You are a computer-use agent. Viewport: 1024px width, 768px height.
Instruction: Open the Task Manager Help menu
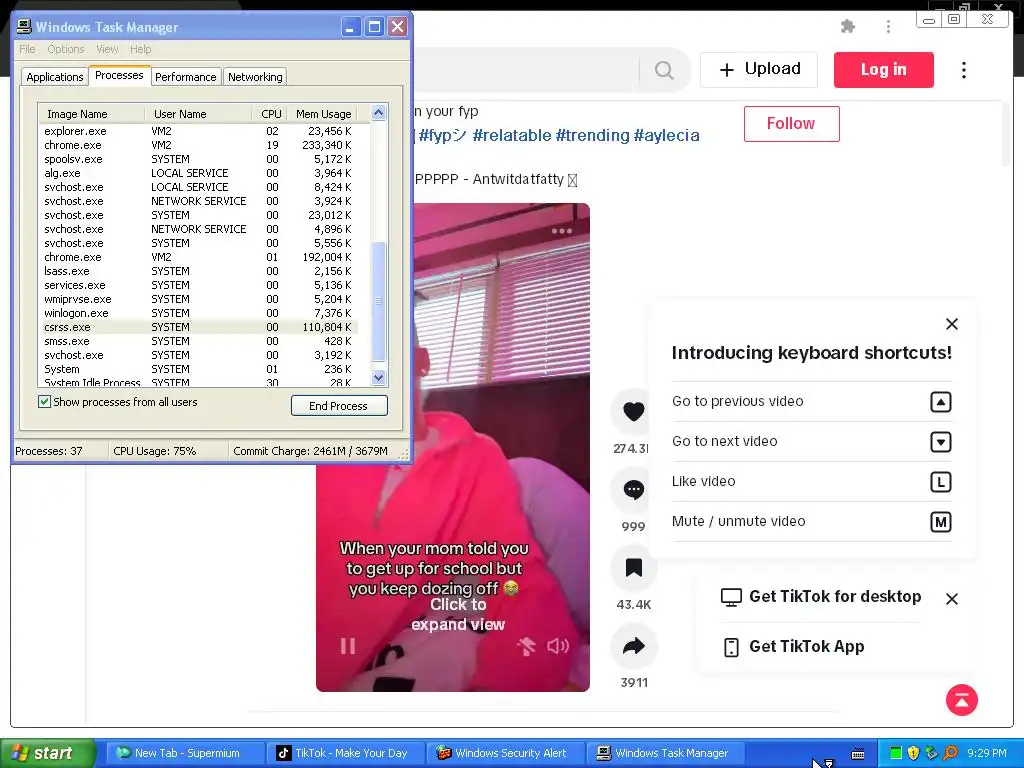pyautogui.click(x=140, y=49)
